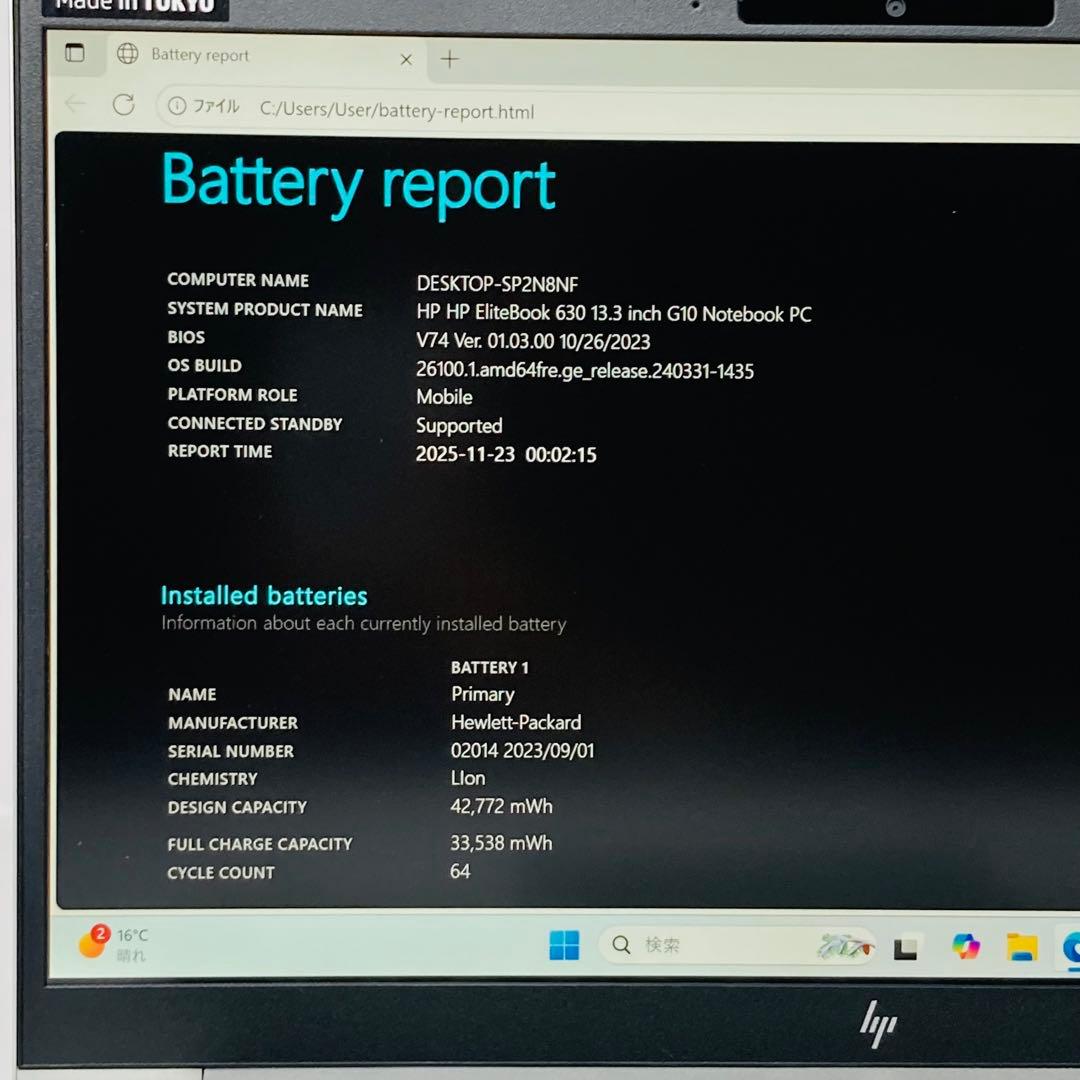Close the Battery report tab
Viewport: 1080px width, 1080px height.
(x=406, y=60)
